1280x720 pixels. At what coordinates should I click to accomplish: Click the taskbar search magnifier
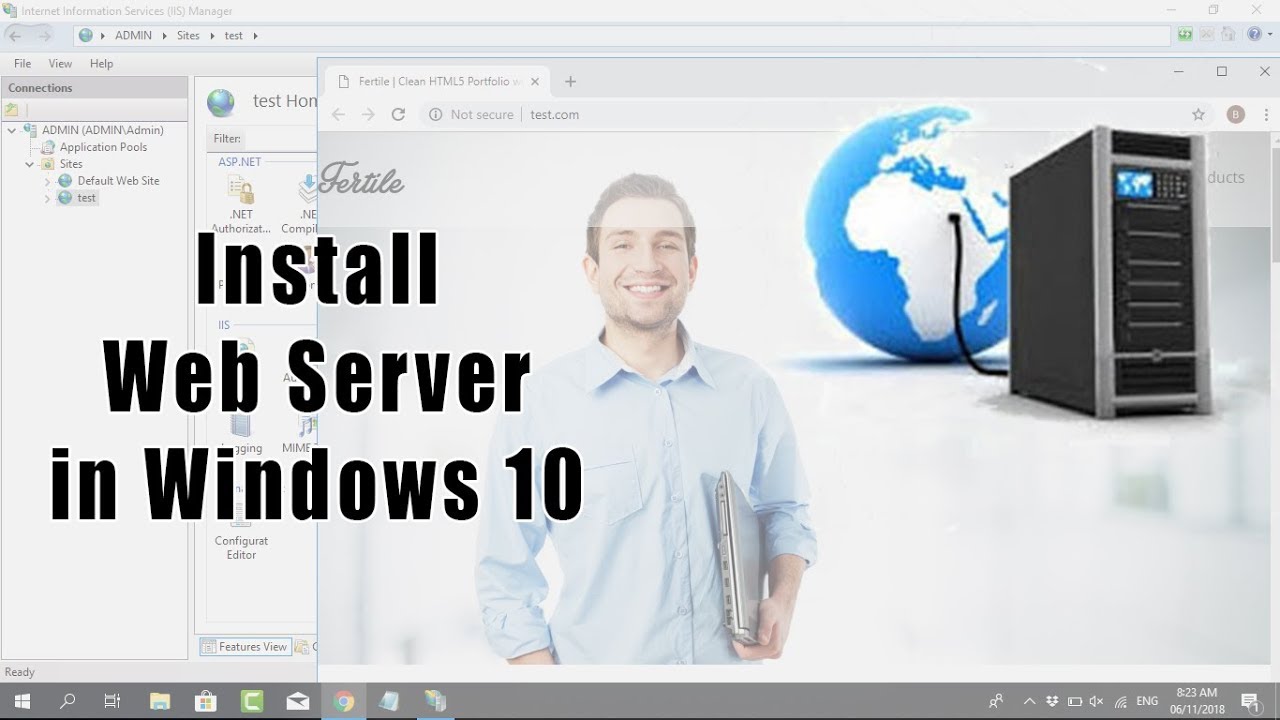[67, 701]
